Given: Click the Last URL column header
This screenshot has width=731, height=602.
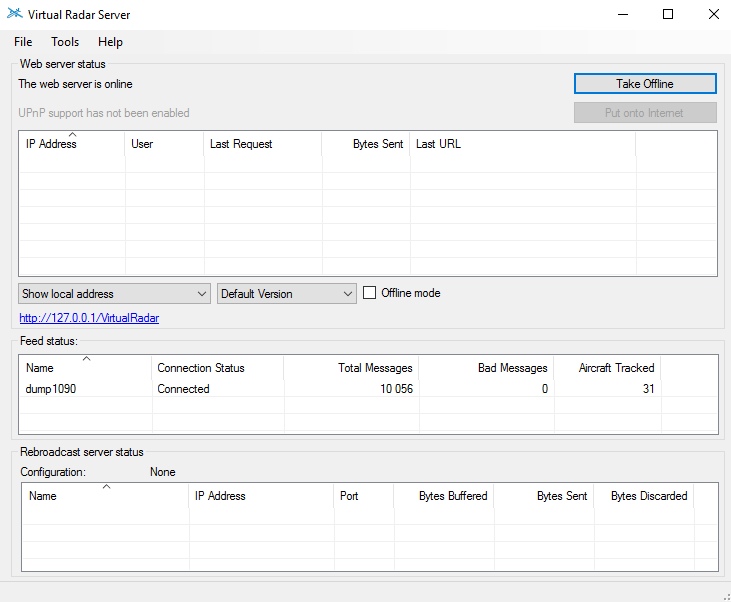Looking at the screenshot, I should pyautogui.click(x=523, y=144).
